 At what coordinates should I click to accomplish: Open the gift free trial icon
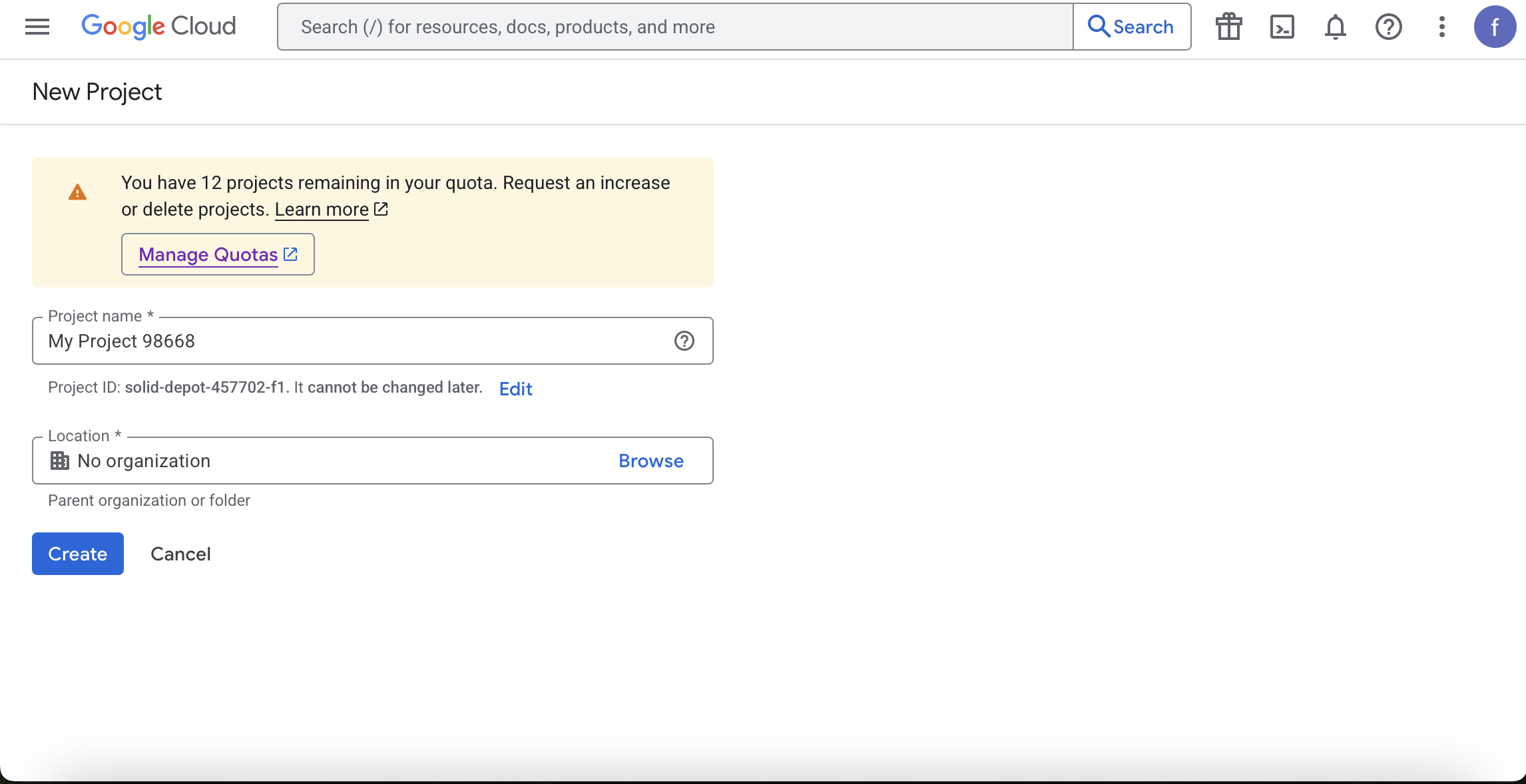pyautogui.click(x=1228, y=27)
